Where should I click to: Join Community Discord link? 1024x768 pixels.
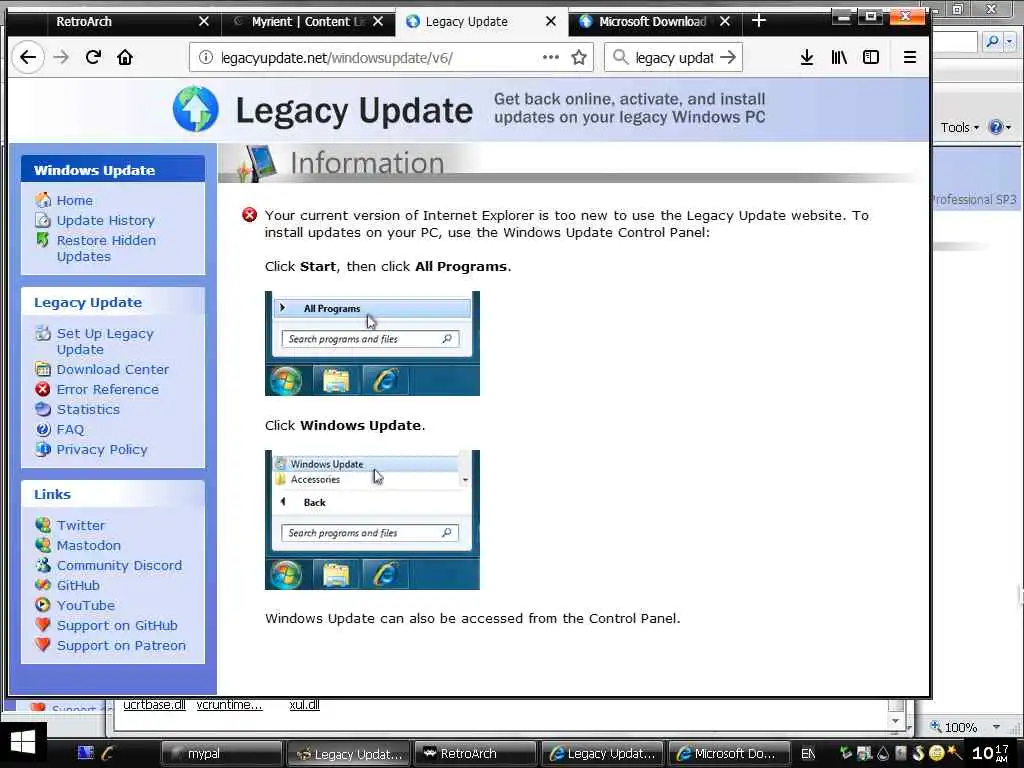pyautogui.click(x=119, y=566)
